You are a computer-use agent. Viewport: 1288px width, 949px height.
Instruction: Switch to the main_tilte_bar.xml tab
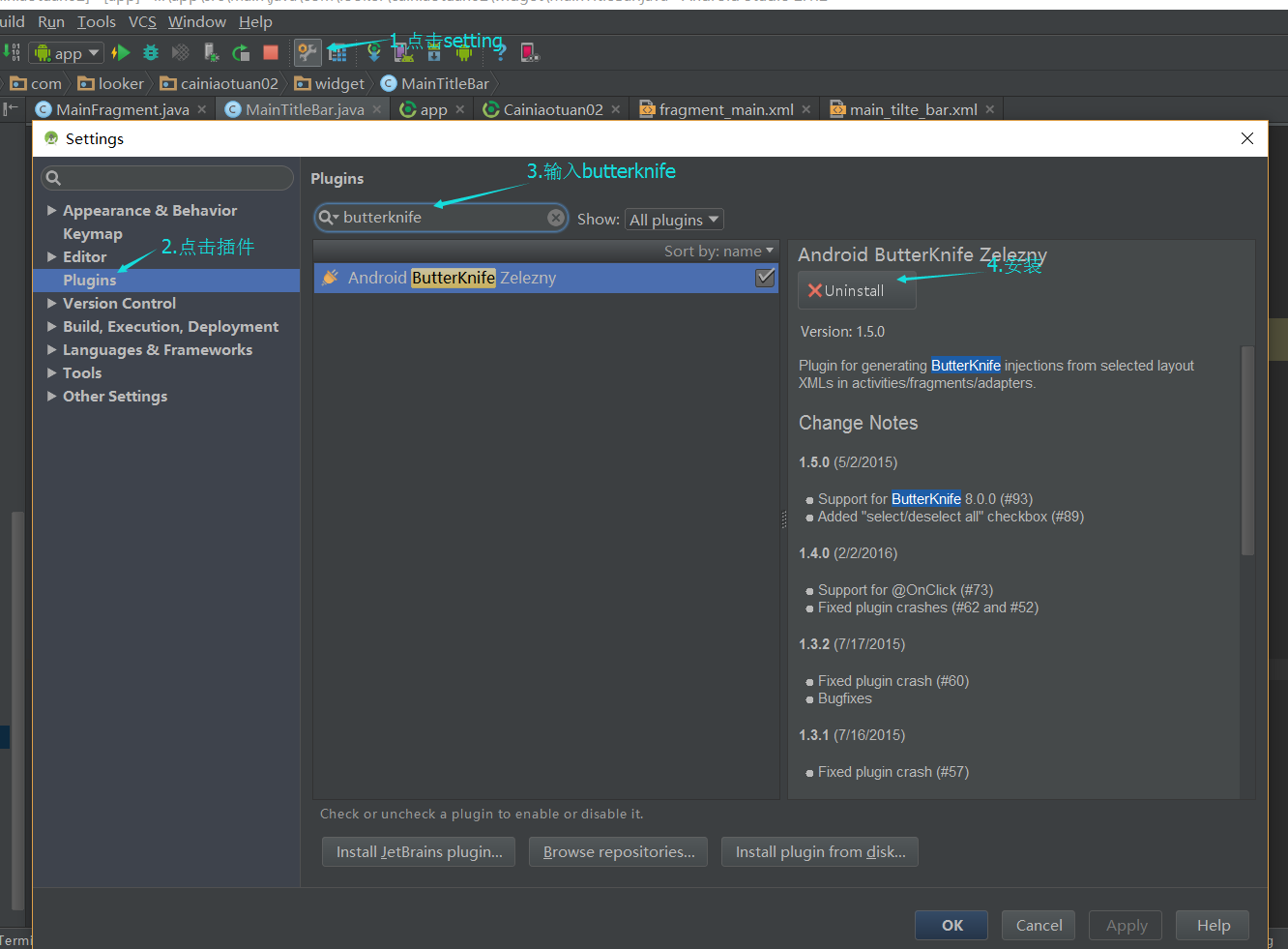click(912, 109)
